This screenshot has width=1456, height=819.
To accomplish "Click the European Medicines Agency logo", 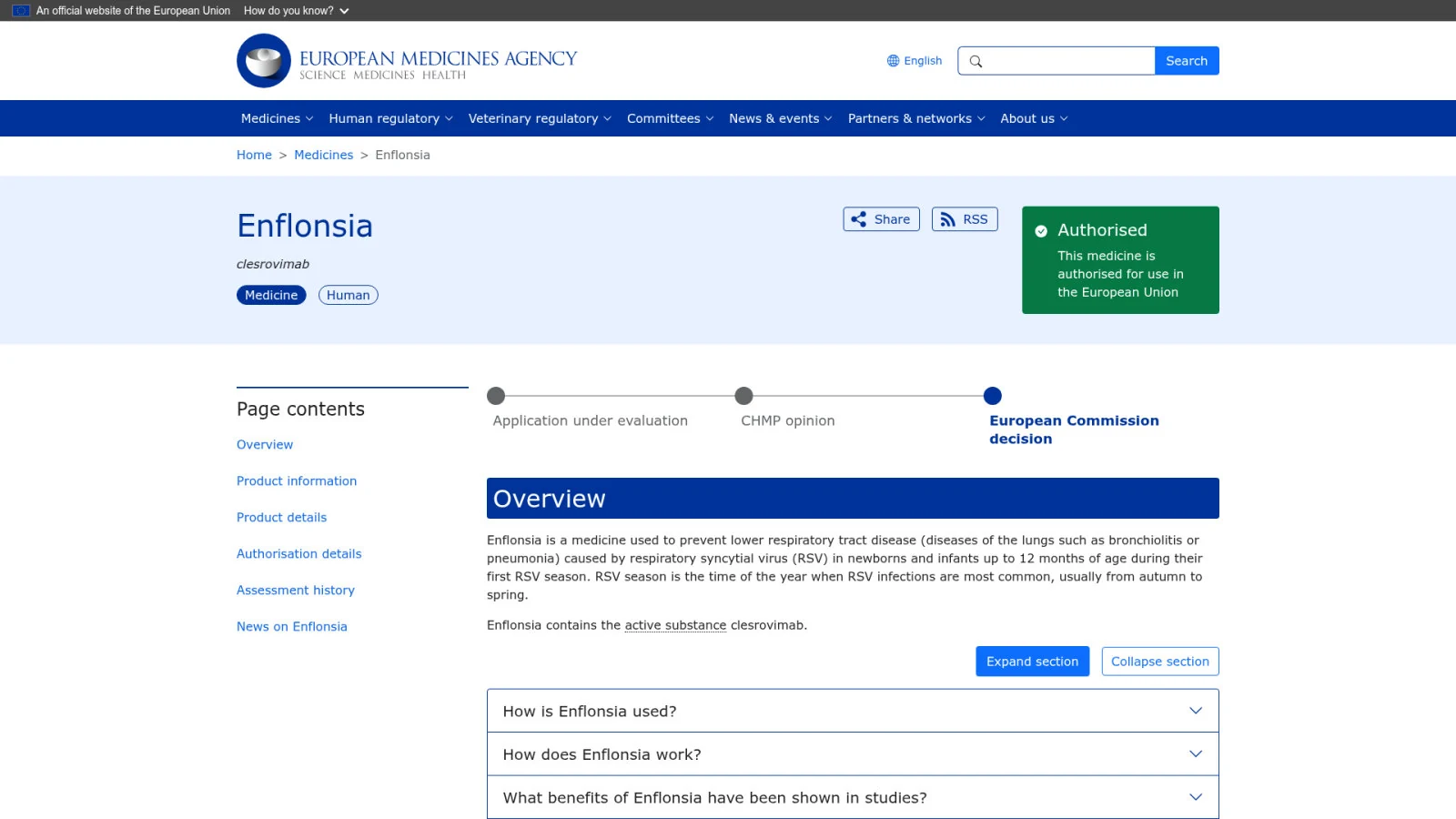I will click(x=407, y=61).
